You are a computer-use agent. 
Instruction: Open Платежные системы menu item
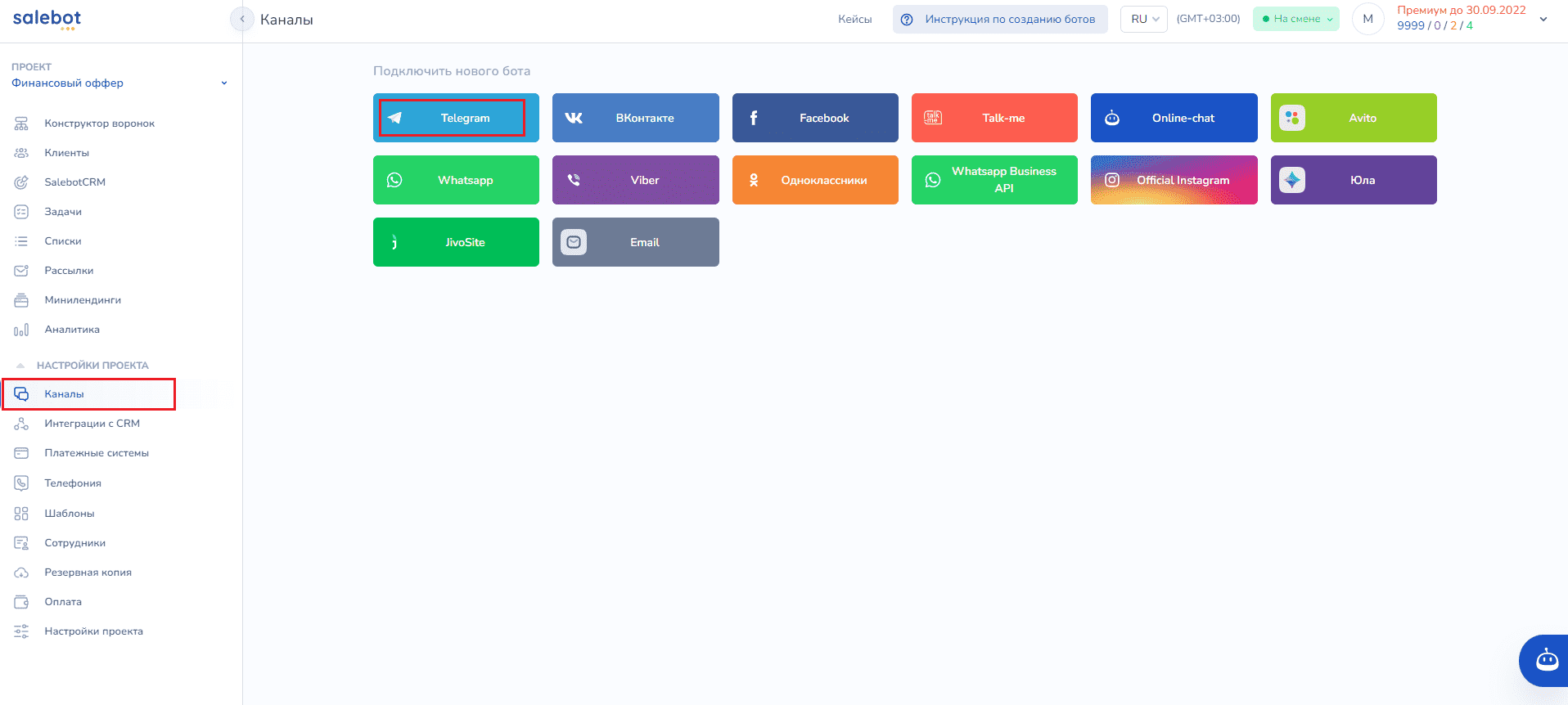point(97,453)
